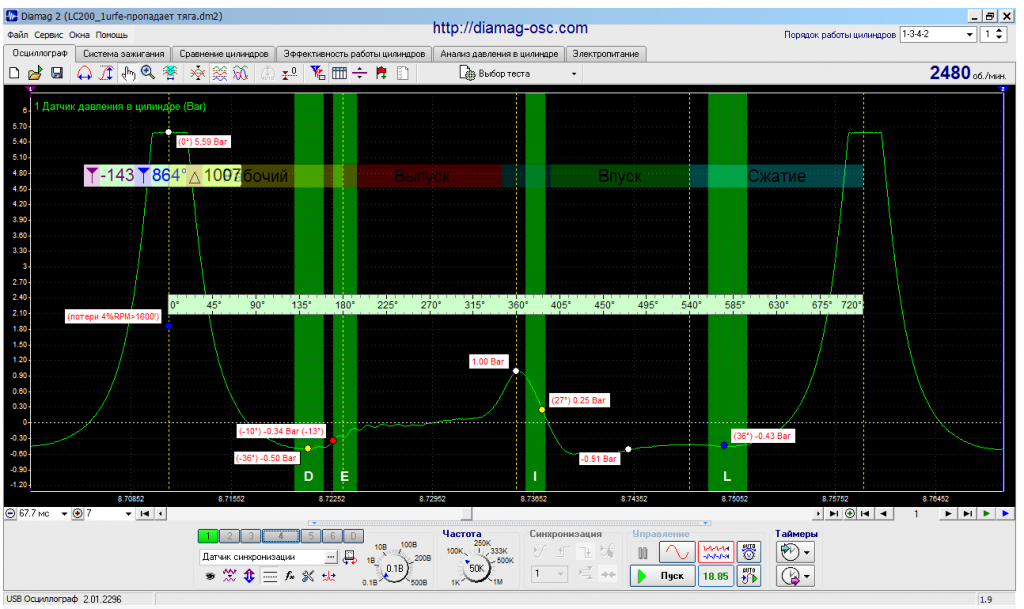Click the red spike sync icon
The height and width of the screenshot is (609, 1024).
[x=328, y=576]
